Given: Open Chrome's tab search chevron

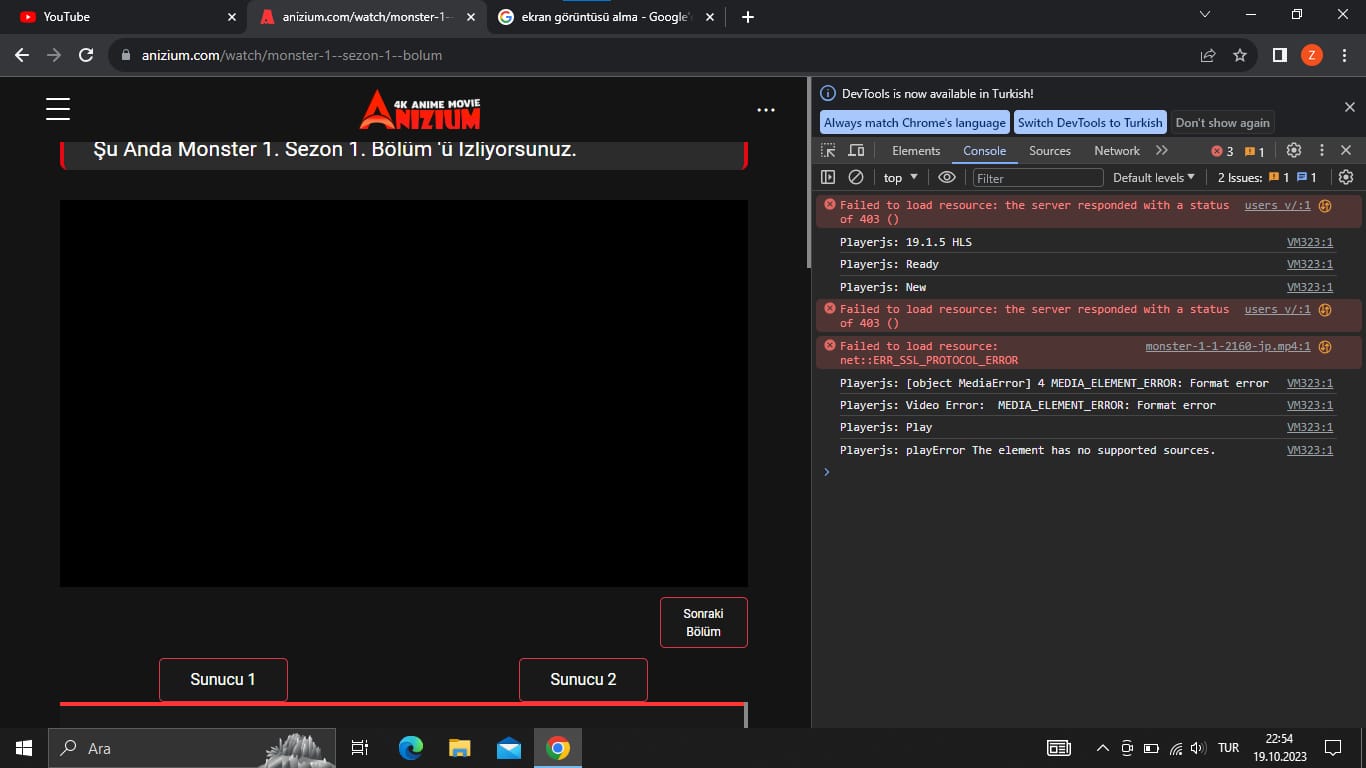Looking at the screenshot, I should (1205, 14).
